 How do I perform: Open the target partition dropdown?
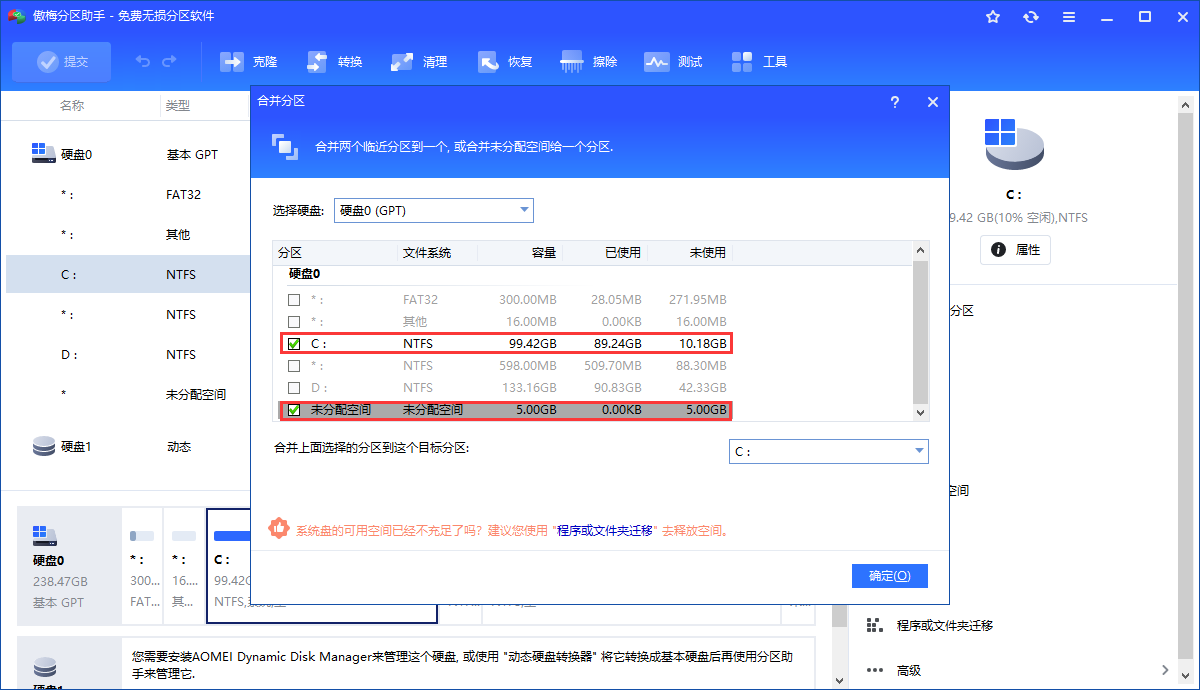919,451
